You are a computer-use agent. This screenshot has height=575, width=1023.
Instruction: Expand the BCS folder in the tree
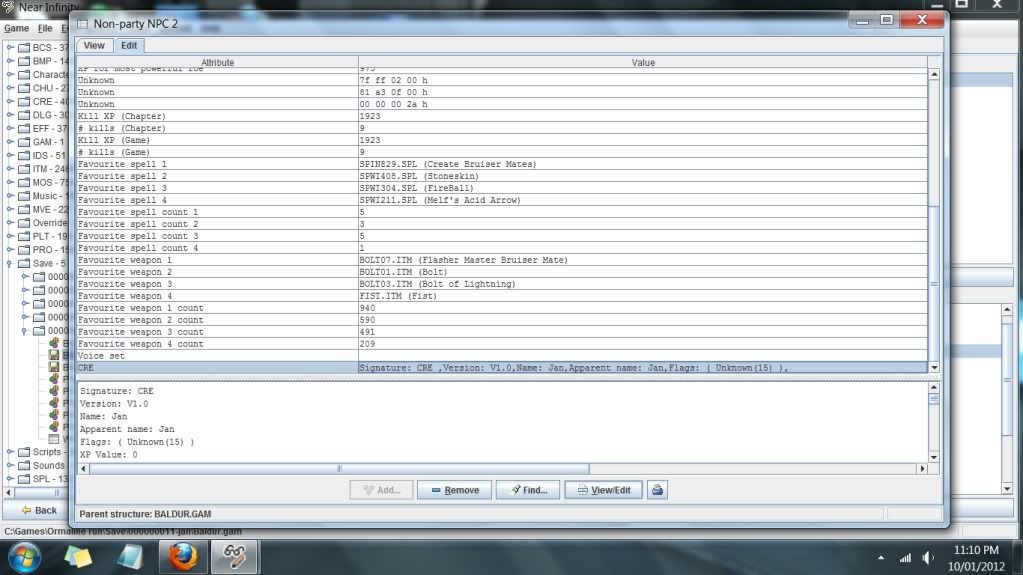(11, 47)
